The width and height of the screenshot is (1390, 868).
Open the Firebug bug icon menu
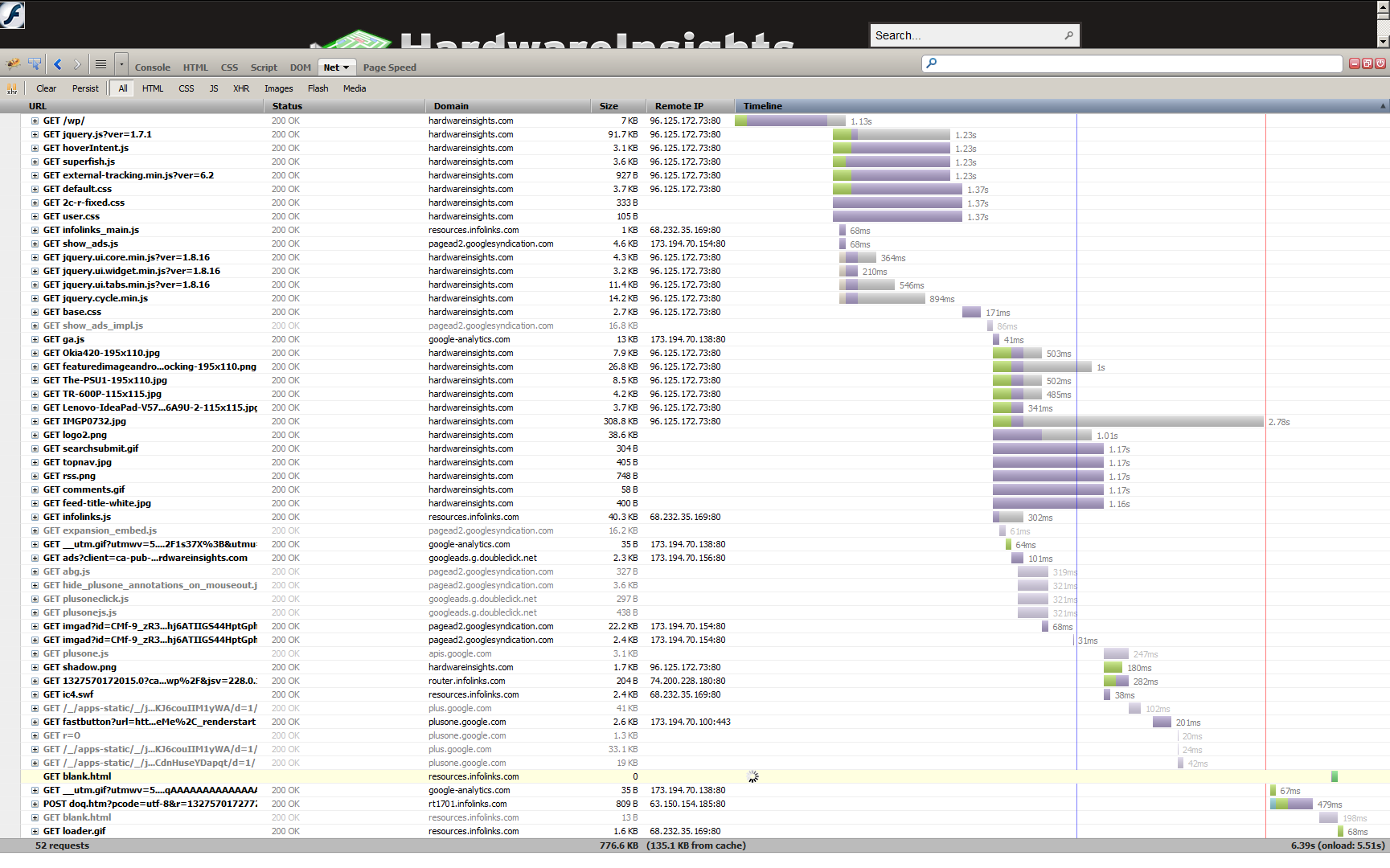14,64
